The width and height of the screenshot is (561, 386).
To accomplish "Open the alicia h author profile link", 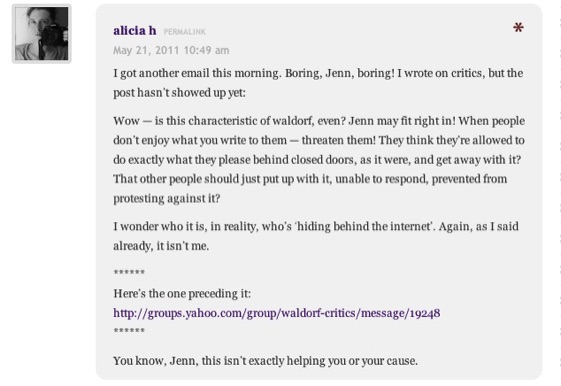I will coord(135,31).
